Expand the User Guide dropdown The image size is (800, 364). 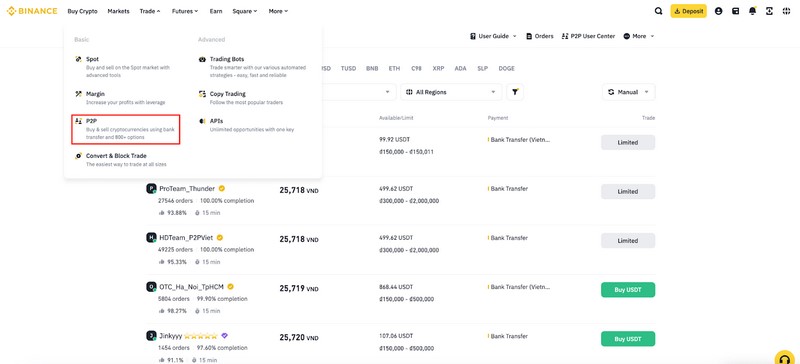coord(493,36)
